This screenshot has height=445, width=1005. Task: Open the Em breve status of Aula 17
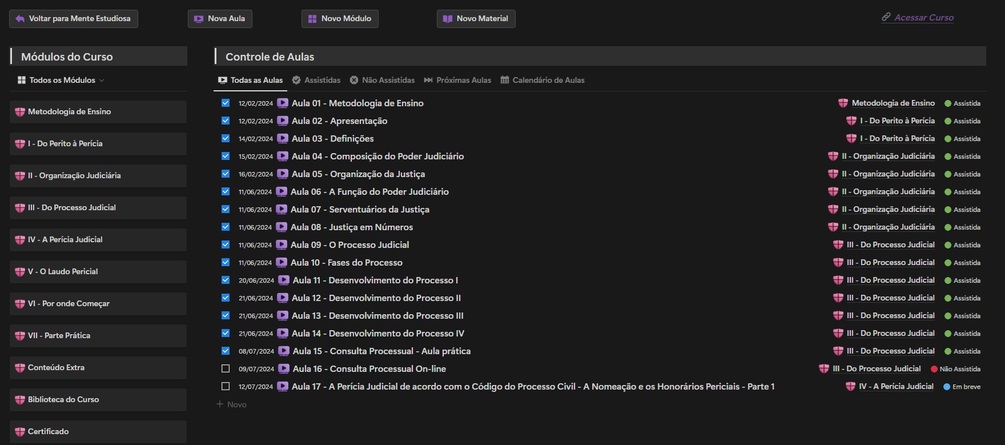[961, 386]
